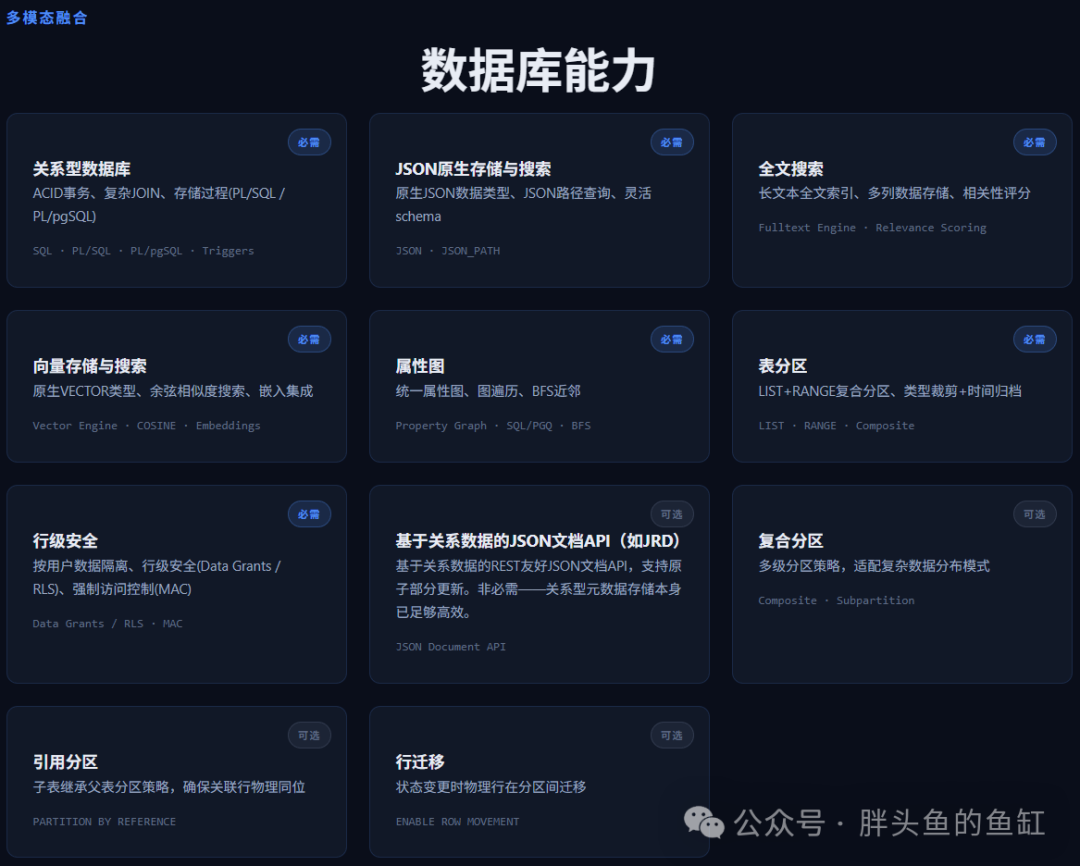This screenshot has height=866, width=1080.
Task: Select the 数据库能力 main heading
Action: pos(538,70)
